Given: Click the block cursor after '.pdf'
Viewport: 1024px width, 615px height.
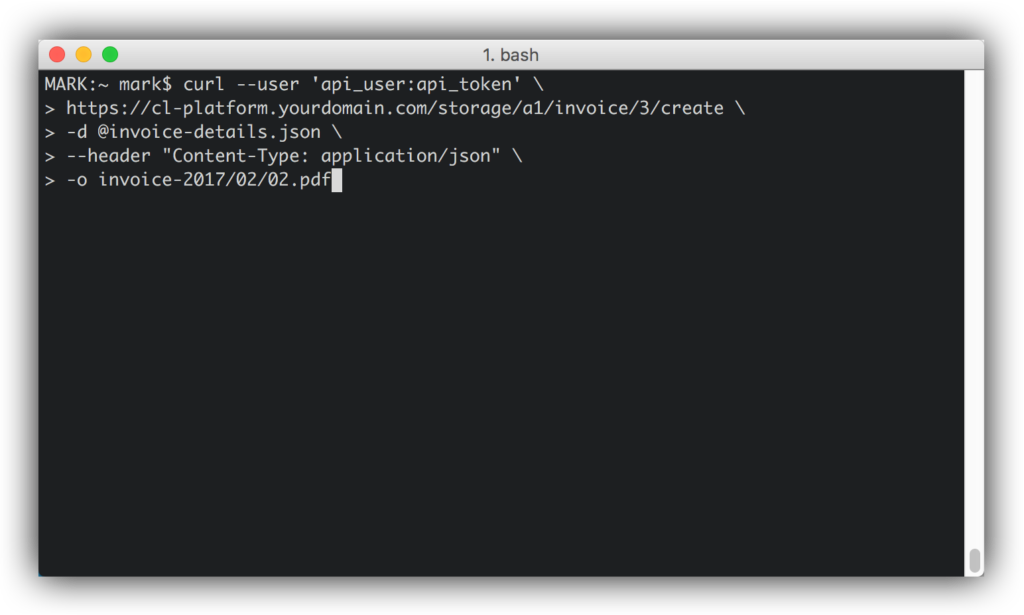Looking at the screenshot, I should coord(337,181).
